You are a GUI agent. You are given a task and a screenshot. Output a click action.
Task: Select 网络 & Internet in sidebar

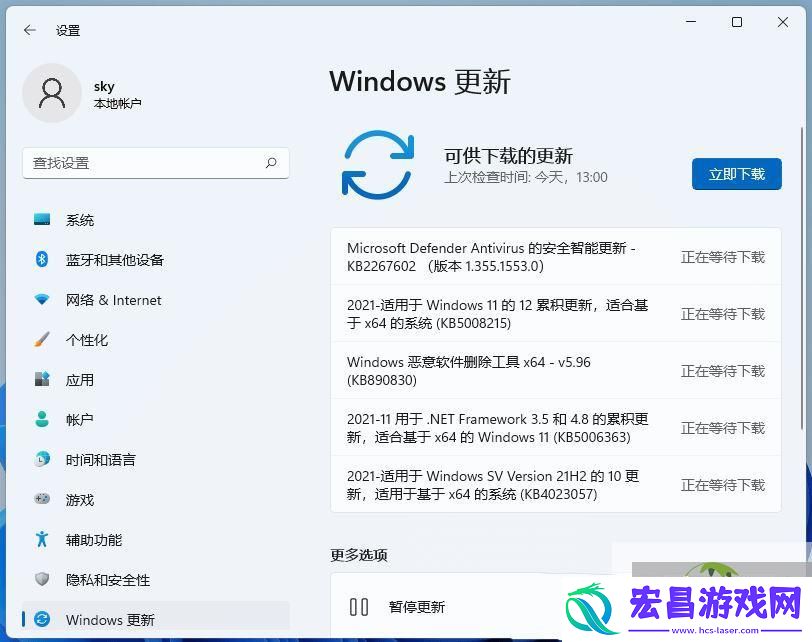[x=155, y=300]
